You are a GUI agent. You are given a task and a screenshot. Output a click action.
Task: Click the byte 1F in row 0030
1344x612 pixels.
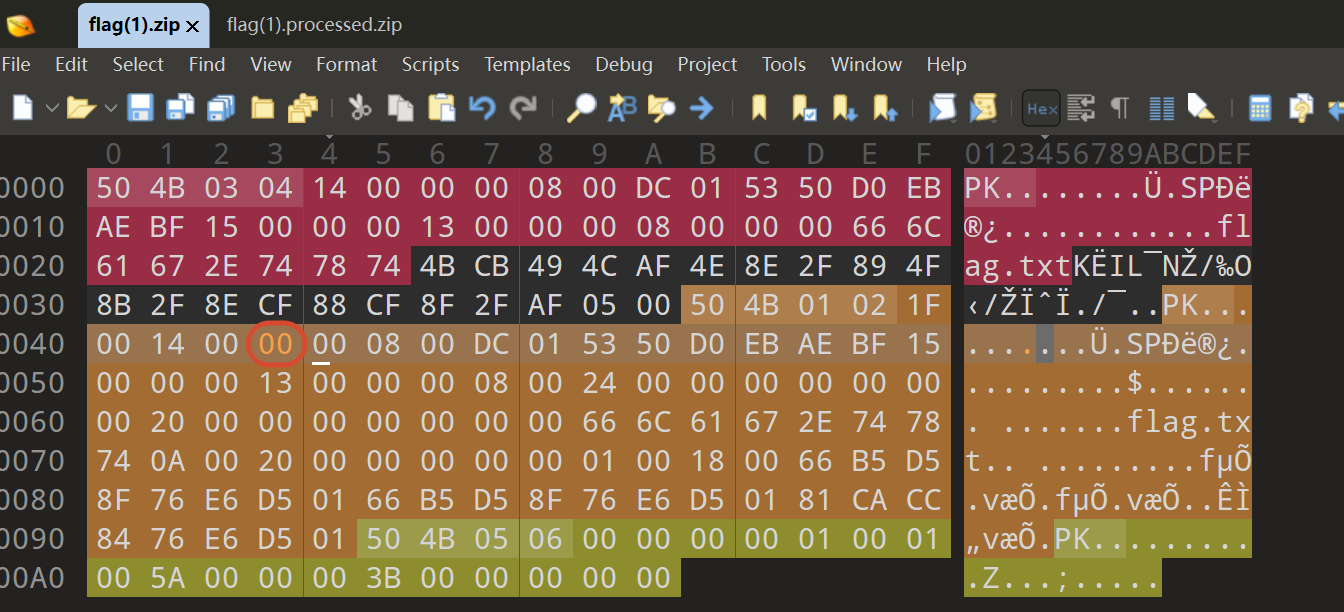[923, 305]
